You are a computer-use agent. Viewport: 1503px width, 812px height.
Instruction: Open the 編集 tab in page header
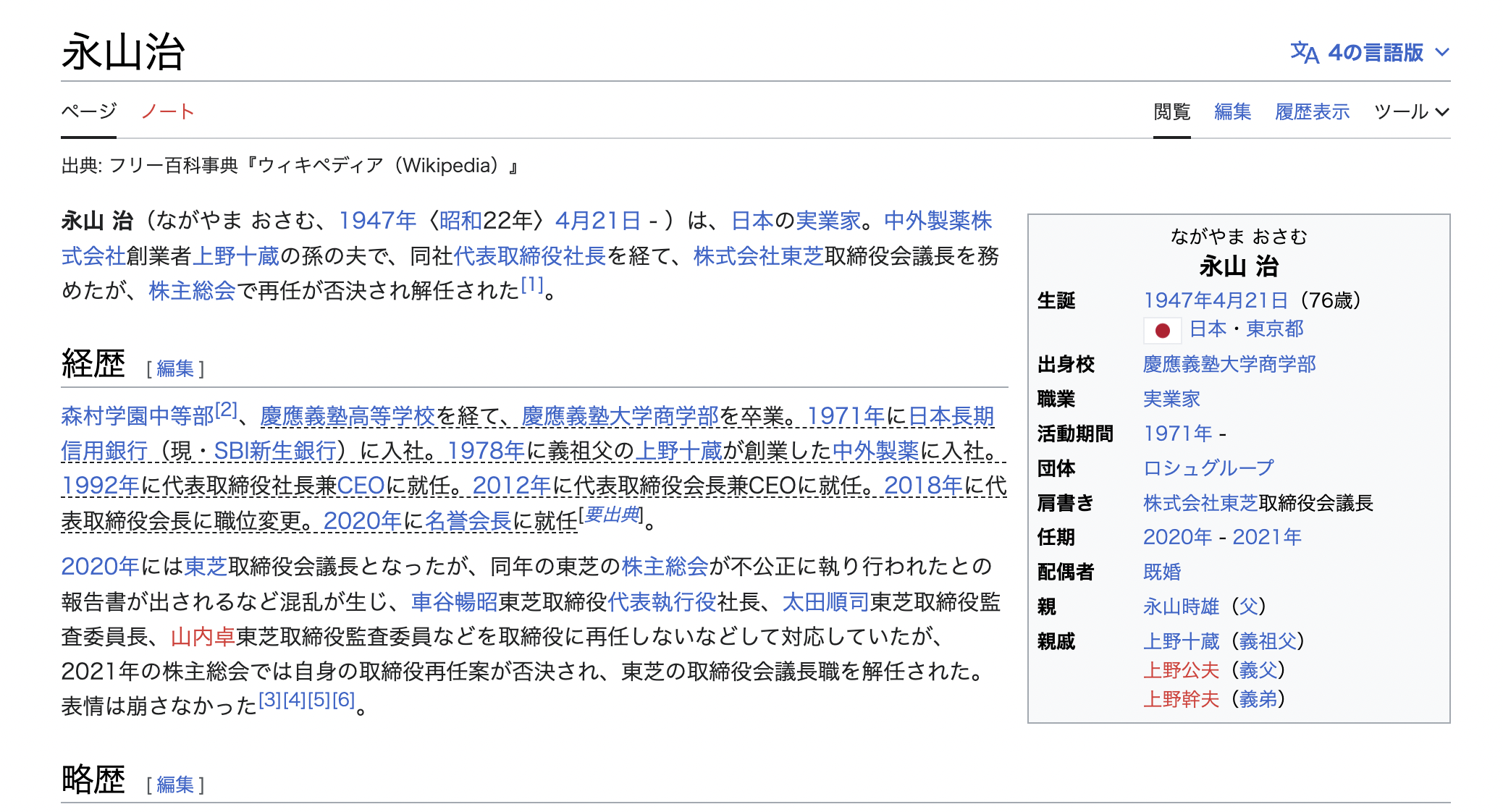1232,111
